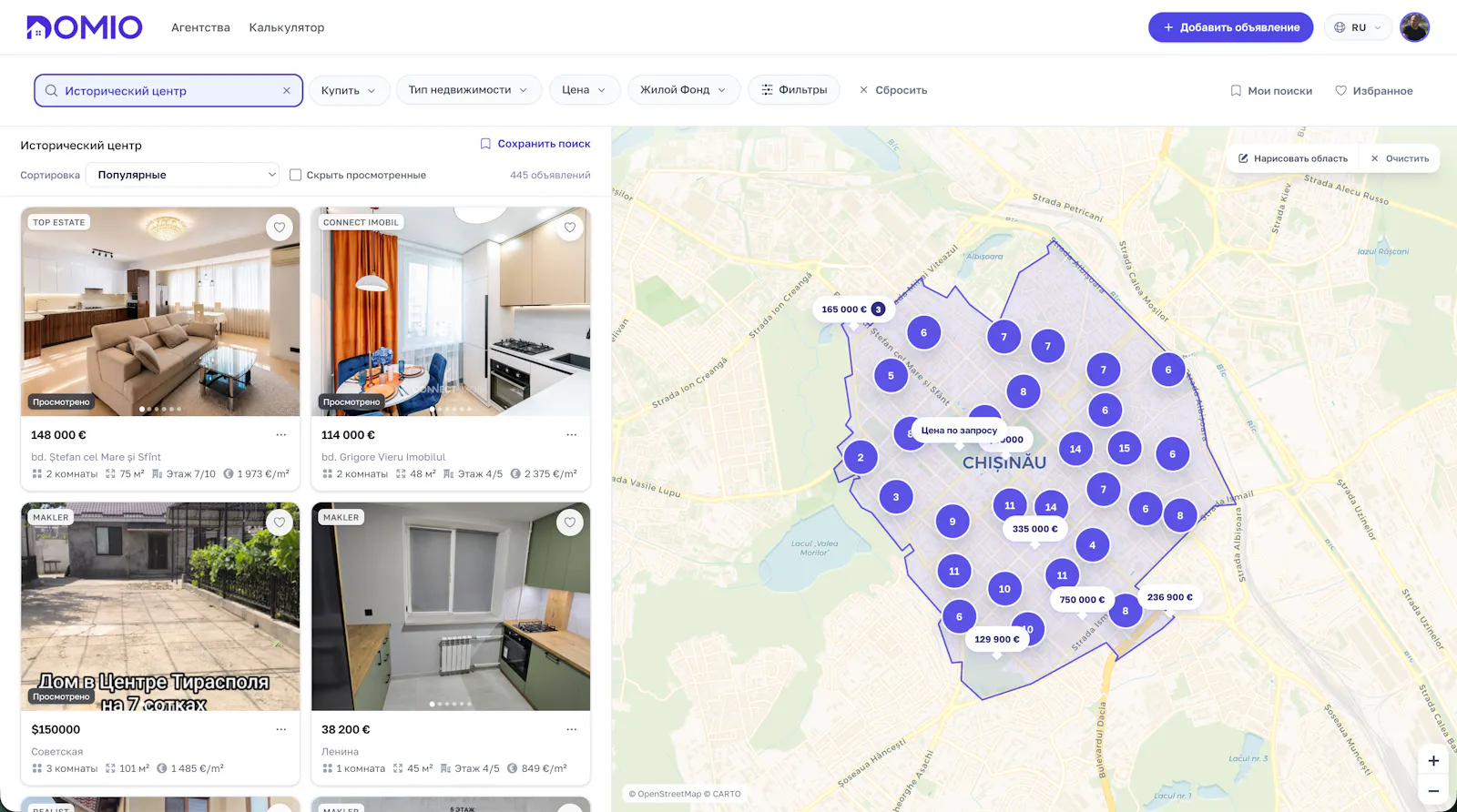Click the 445 объявлений count text
The width and height of the screenshot is (1457, 812).
(x=550, y=175)
